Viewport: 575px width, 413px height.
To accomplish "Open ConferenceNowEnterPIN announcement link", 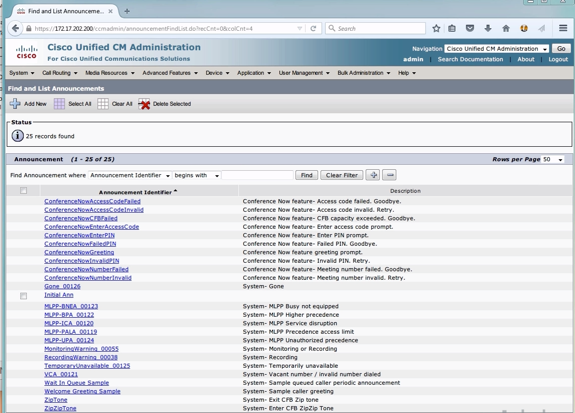I will 80,235.
